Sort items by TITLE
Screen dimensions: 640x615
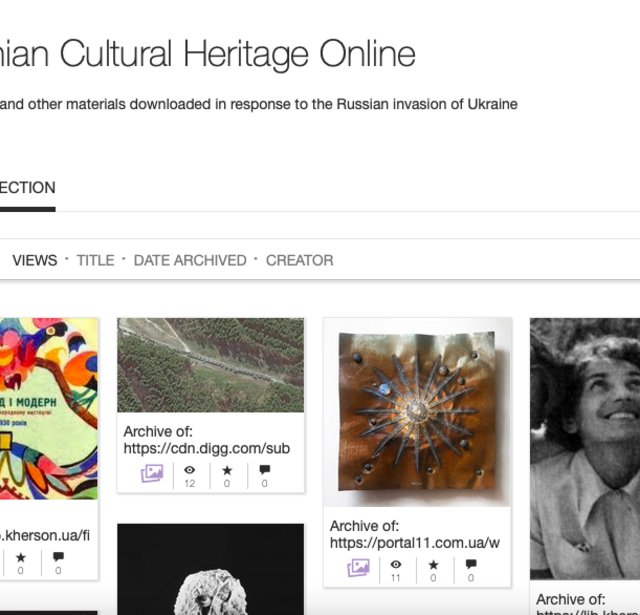click(x=96, y=260)
